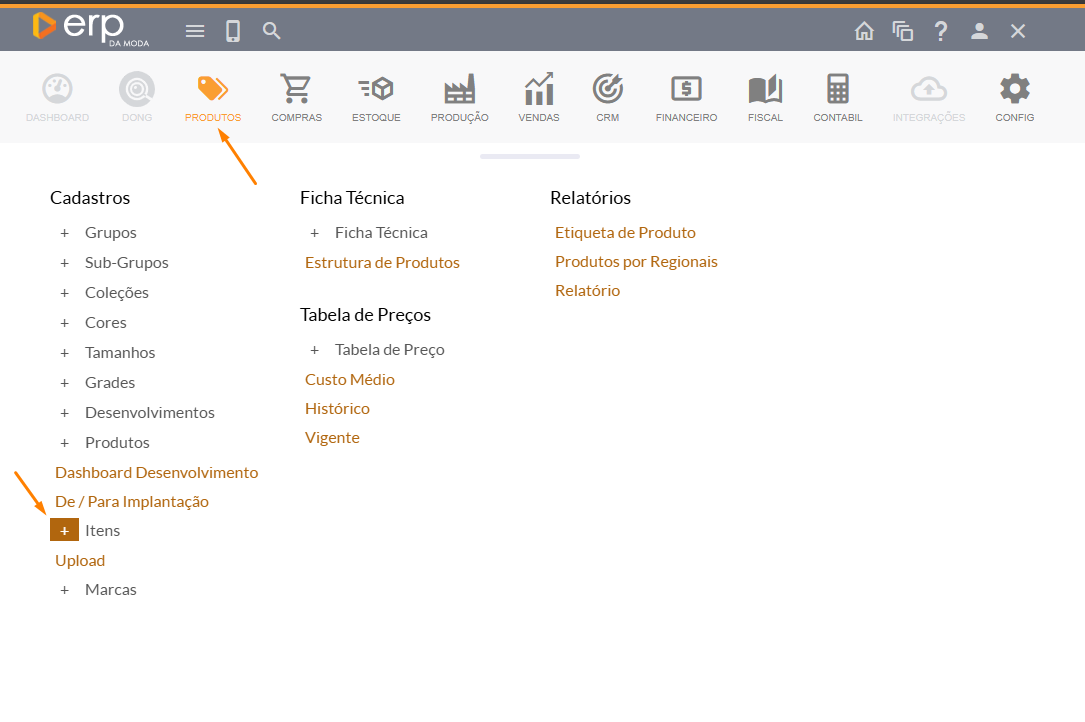Open the Fiscal book module
This screenshot has width=1085, height=722.
[x=765, y=98]
